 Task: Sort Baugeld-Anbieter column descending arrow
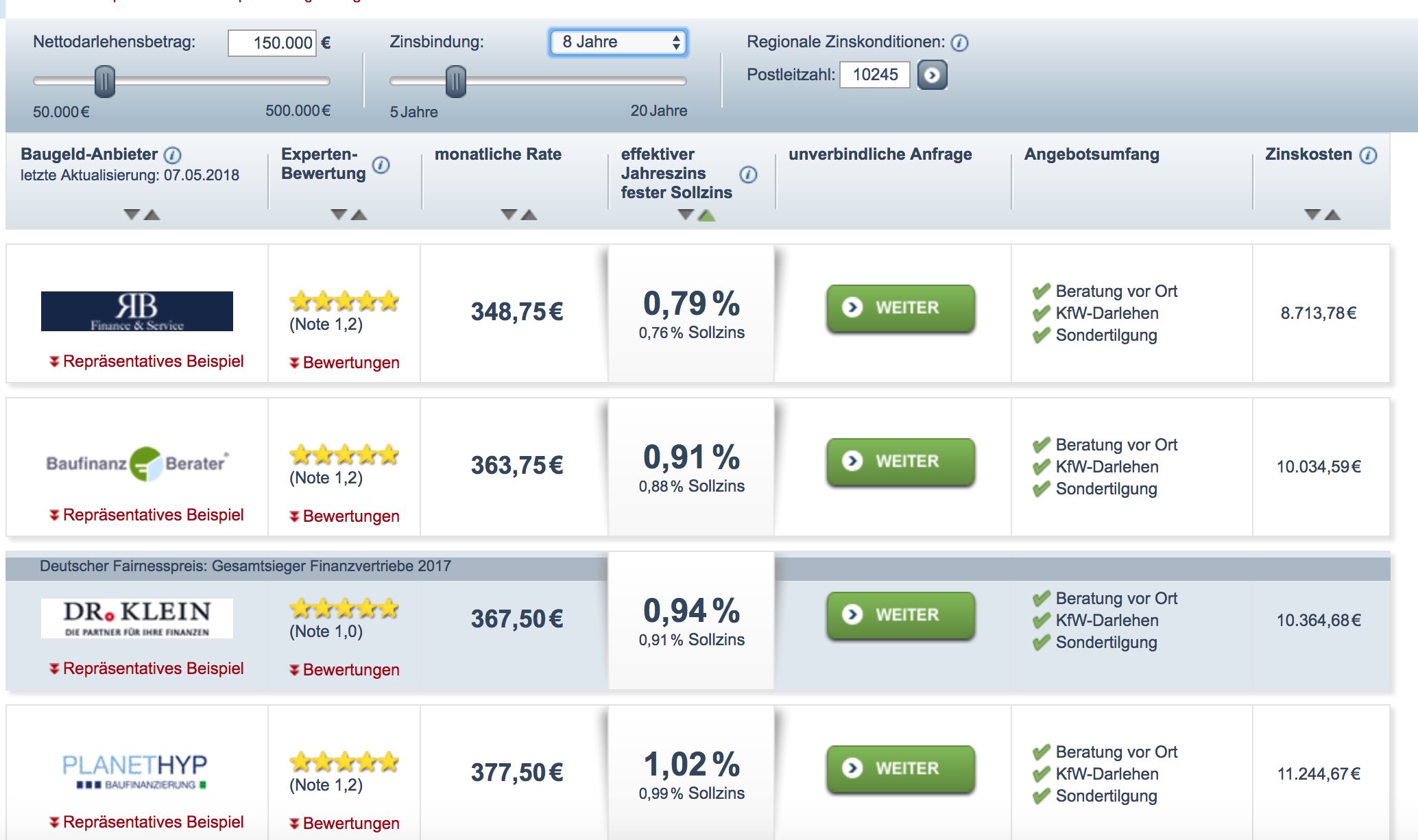tap(132, 215)
